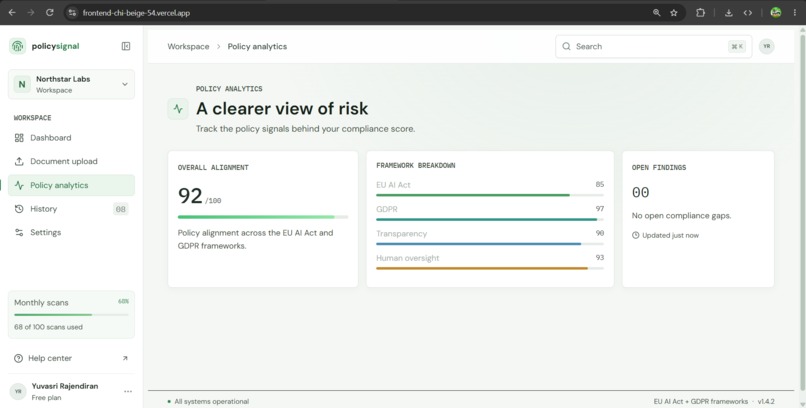Image resolution: width=806 pixels, height=408 pixels.
Task: Open the Help center link
Action: [x=71, y=358]
